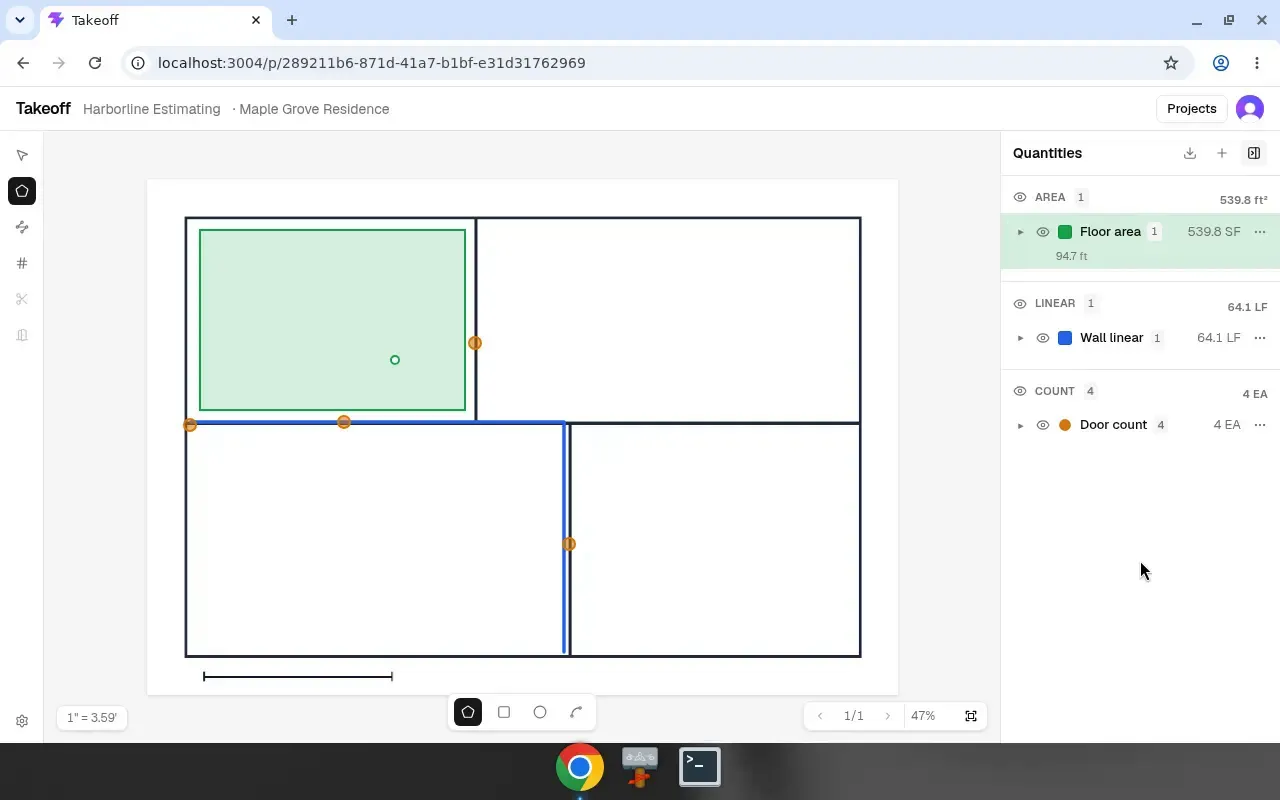This screenshot has height=800, width=1280.
Task: Select the scissors cut tool
Action: [x=22, y=299]
